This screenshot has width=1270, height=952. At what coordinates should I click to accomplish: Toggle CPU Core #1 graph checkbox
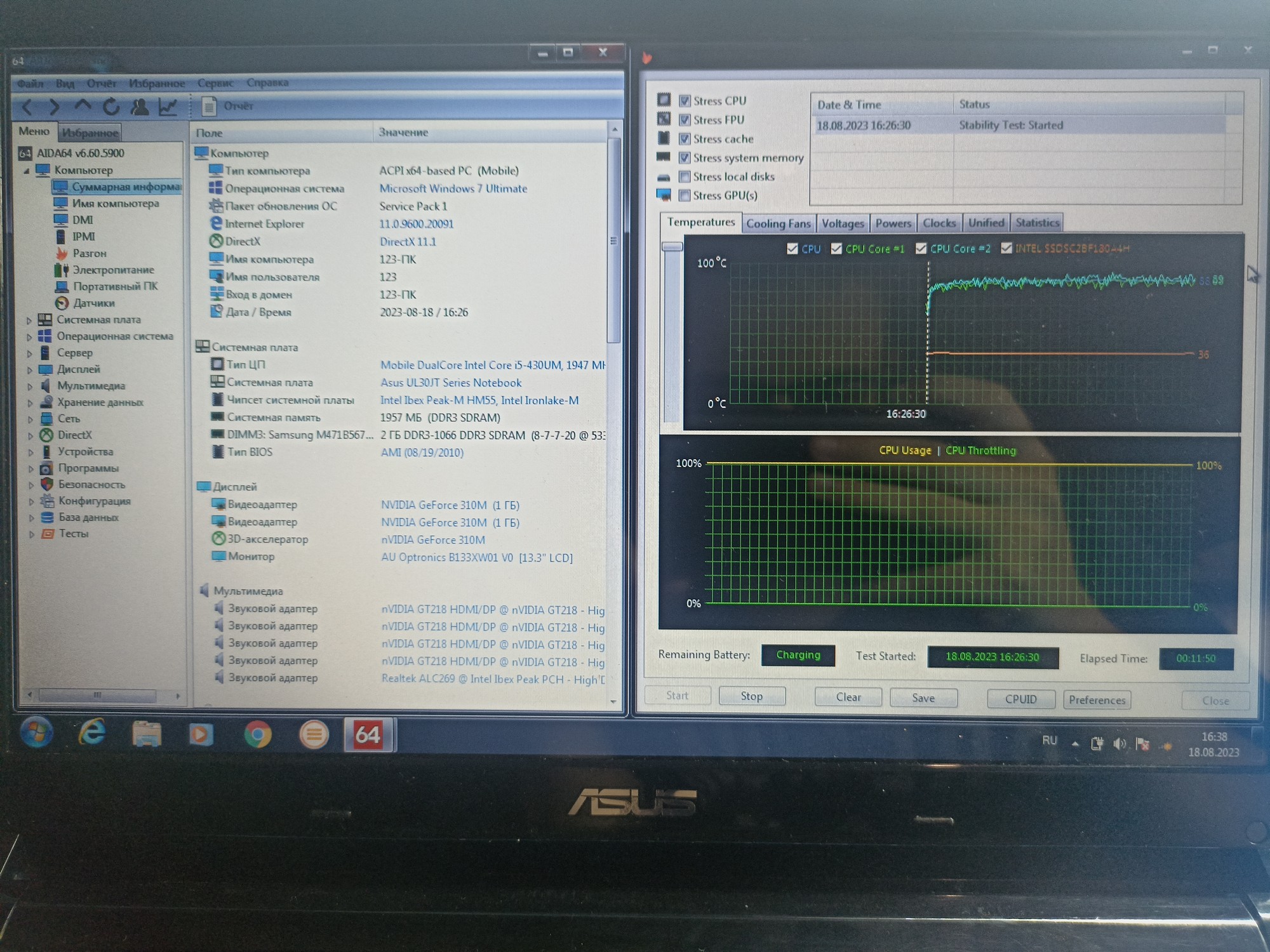tap(836, 248)
